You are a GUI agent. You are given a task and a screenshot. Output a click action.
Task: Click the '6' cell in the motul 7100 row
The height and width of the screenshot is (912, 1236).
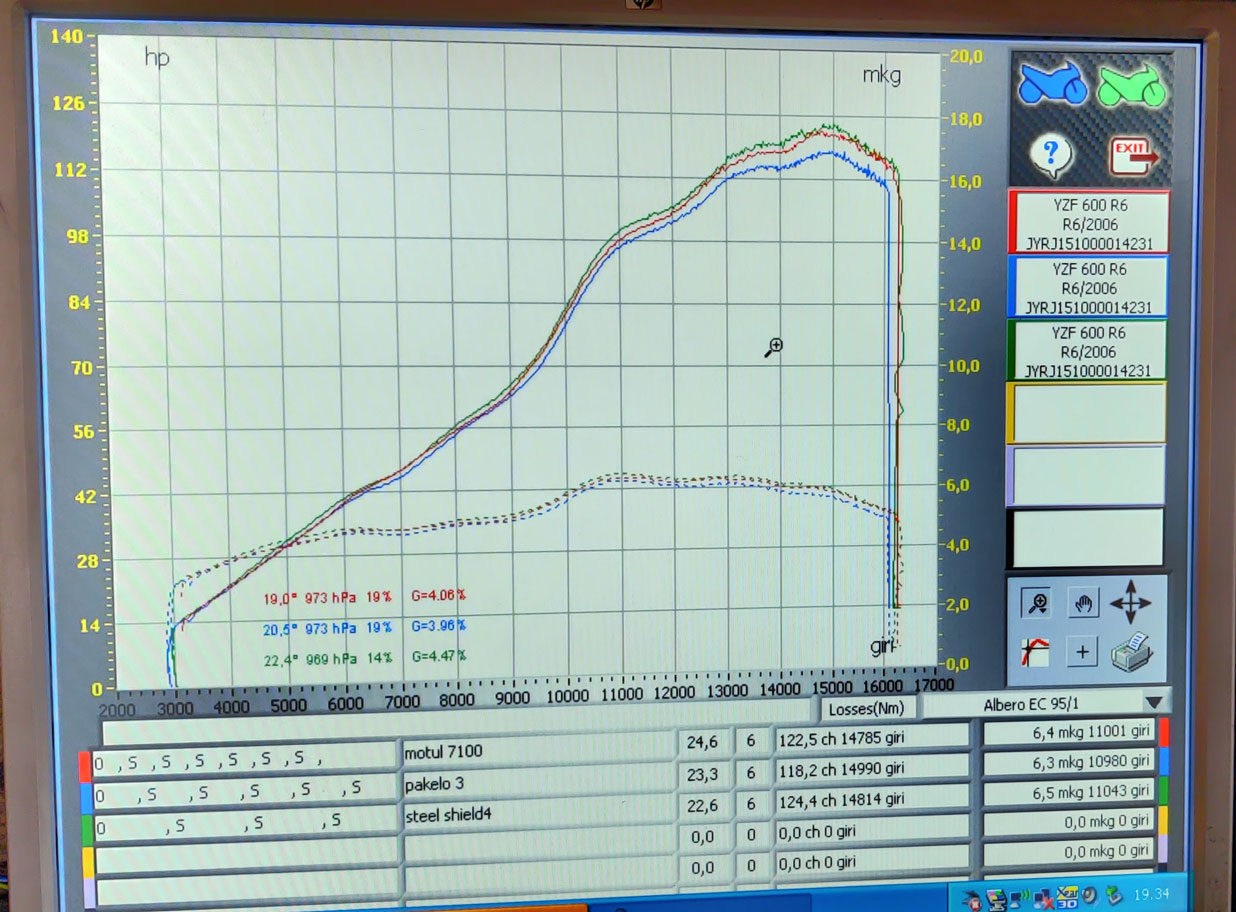point(751,742)
